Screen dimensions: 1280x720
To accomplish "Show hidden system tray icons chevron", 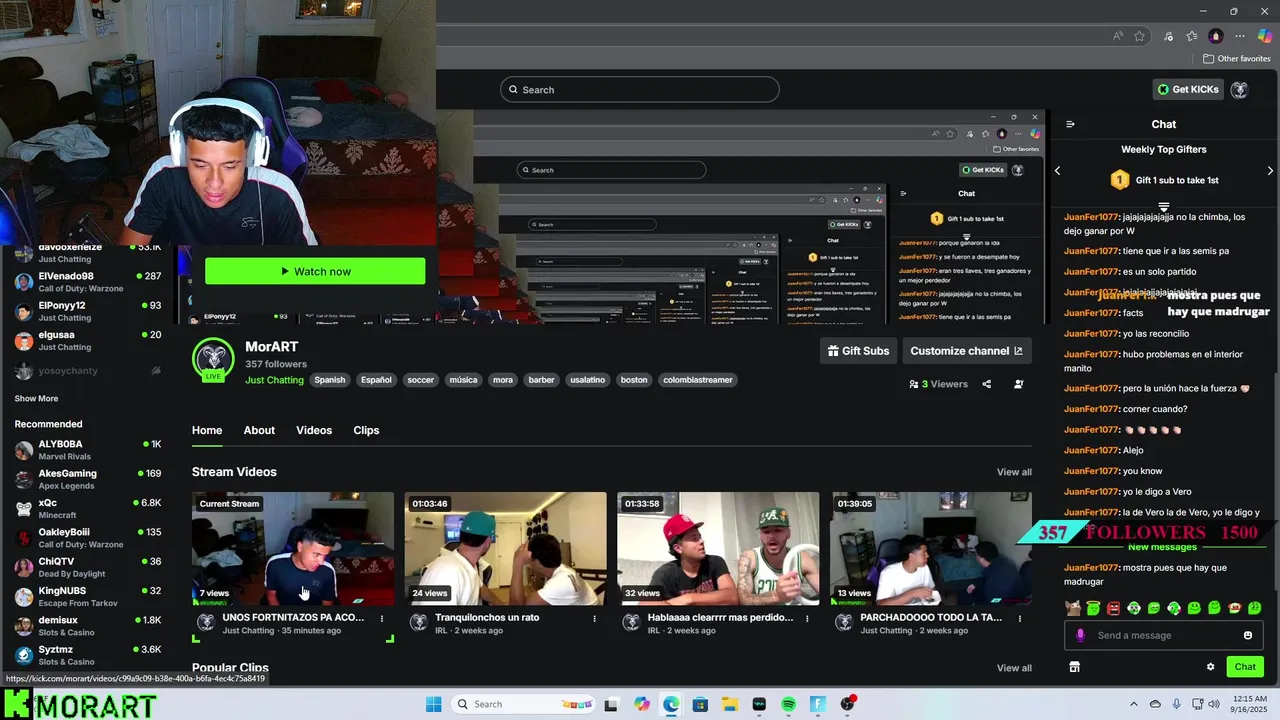I will tap(1134, 704).
